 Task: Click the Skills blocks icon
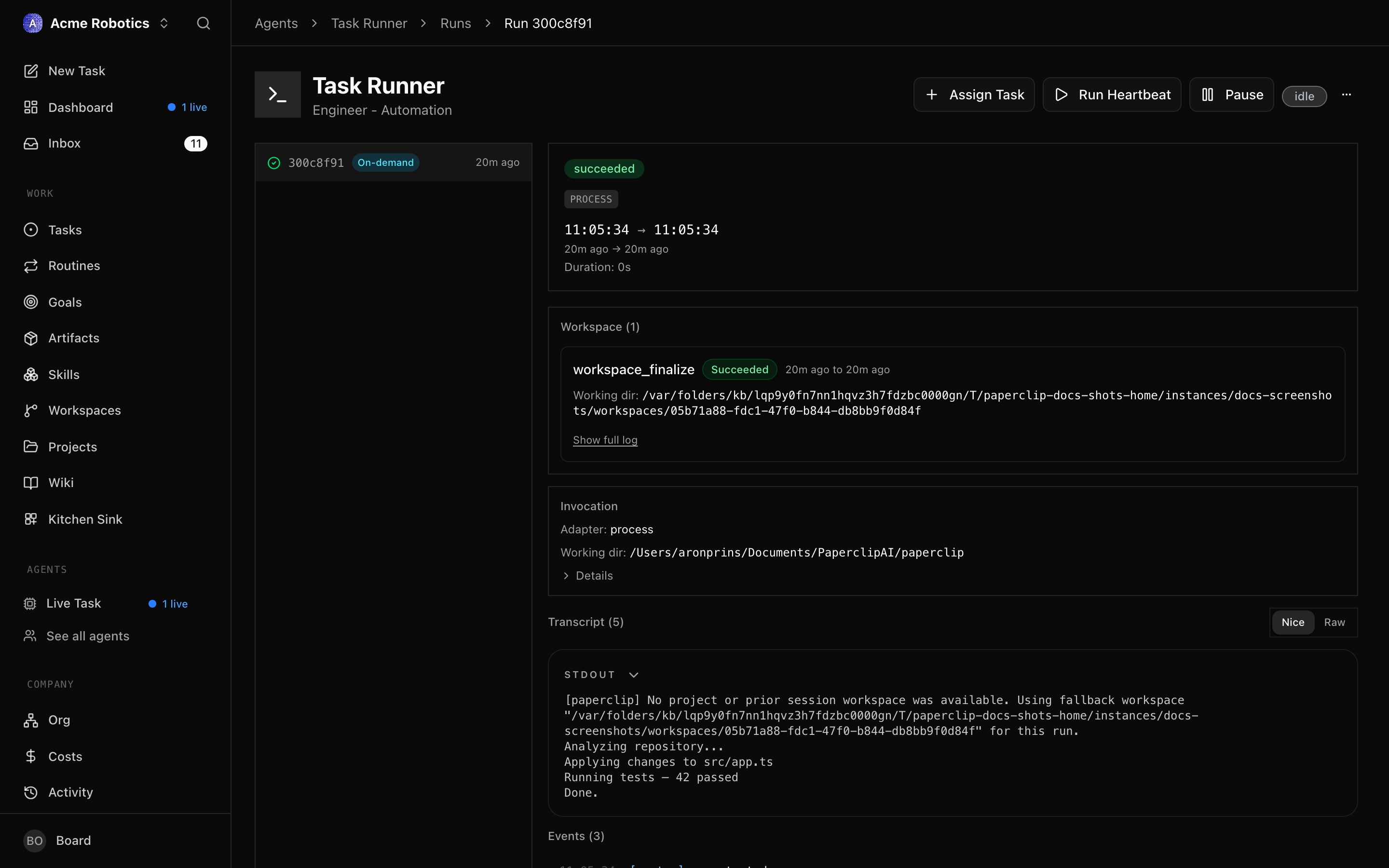[x=31, y=374]
